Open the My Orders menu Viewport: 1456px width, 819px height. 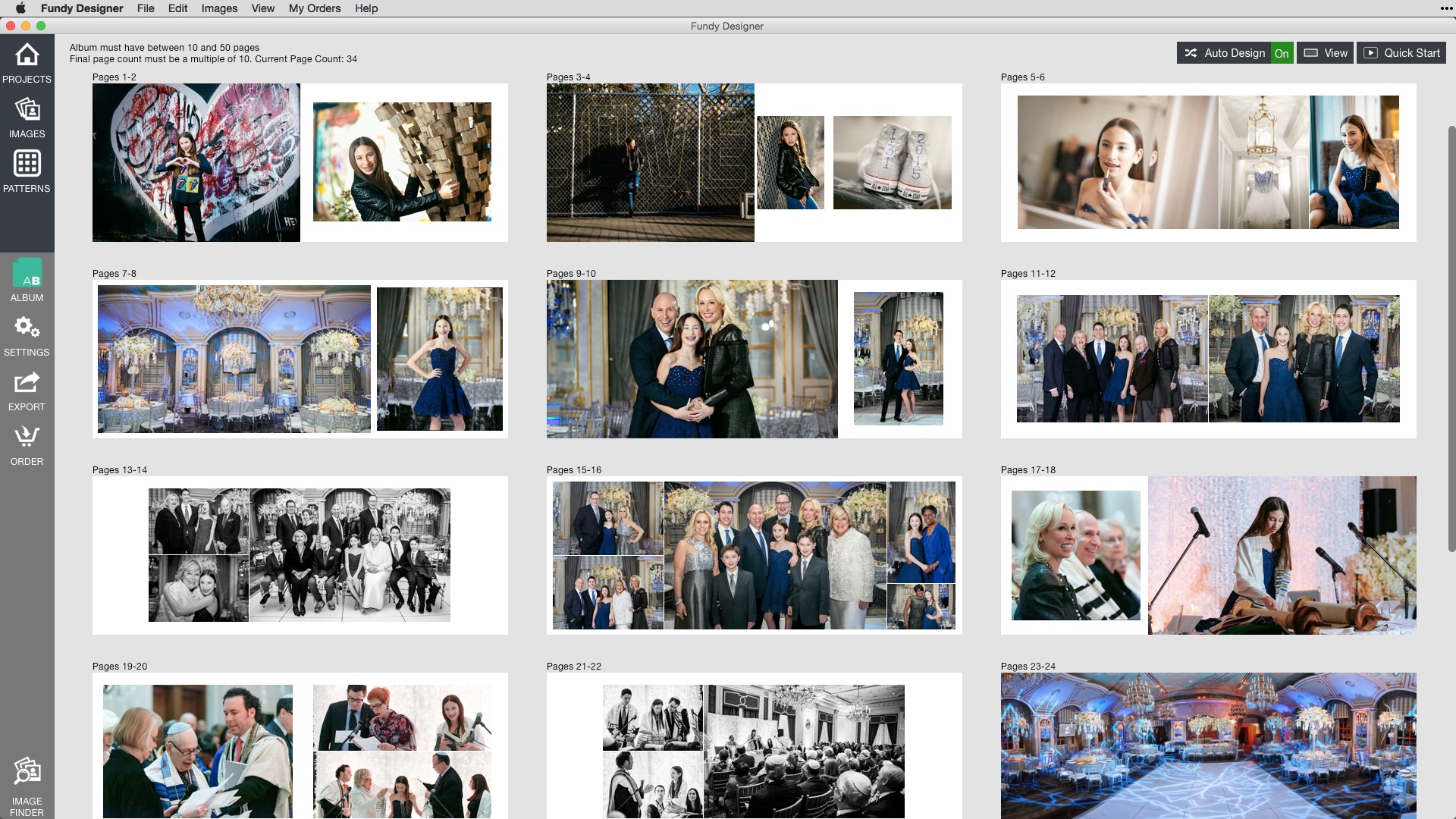315,8
